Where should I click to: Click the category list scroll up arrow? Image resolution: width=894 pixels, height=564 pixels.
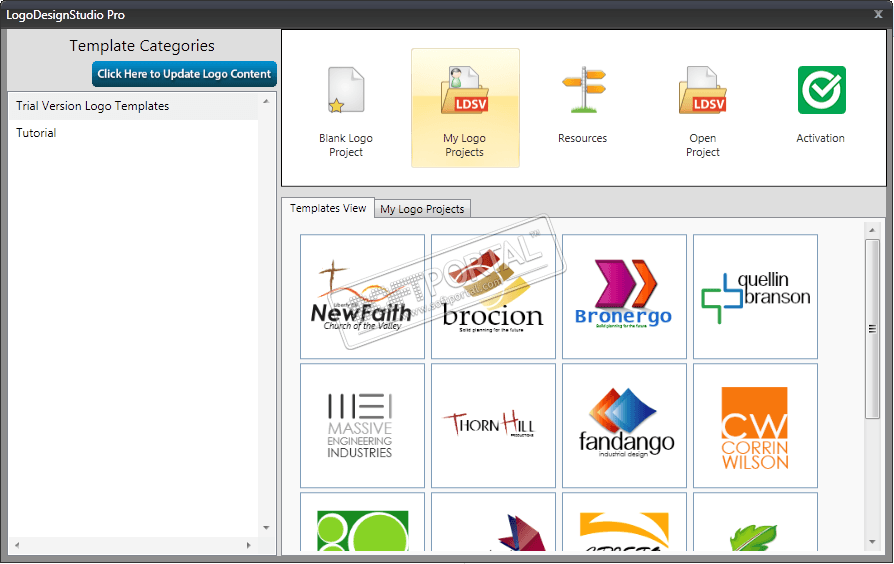click(x=266, y=102)
